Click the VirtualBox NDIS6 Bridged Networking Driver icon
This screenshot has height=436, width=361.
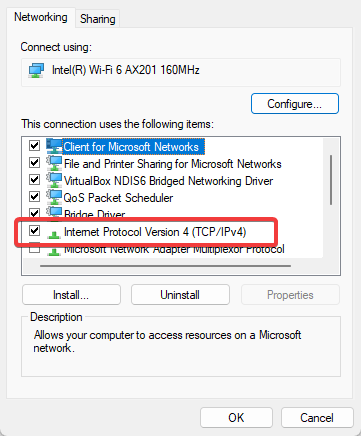(54, 180)
